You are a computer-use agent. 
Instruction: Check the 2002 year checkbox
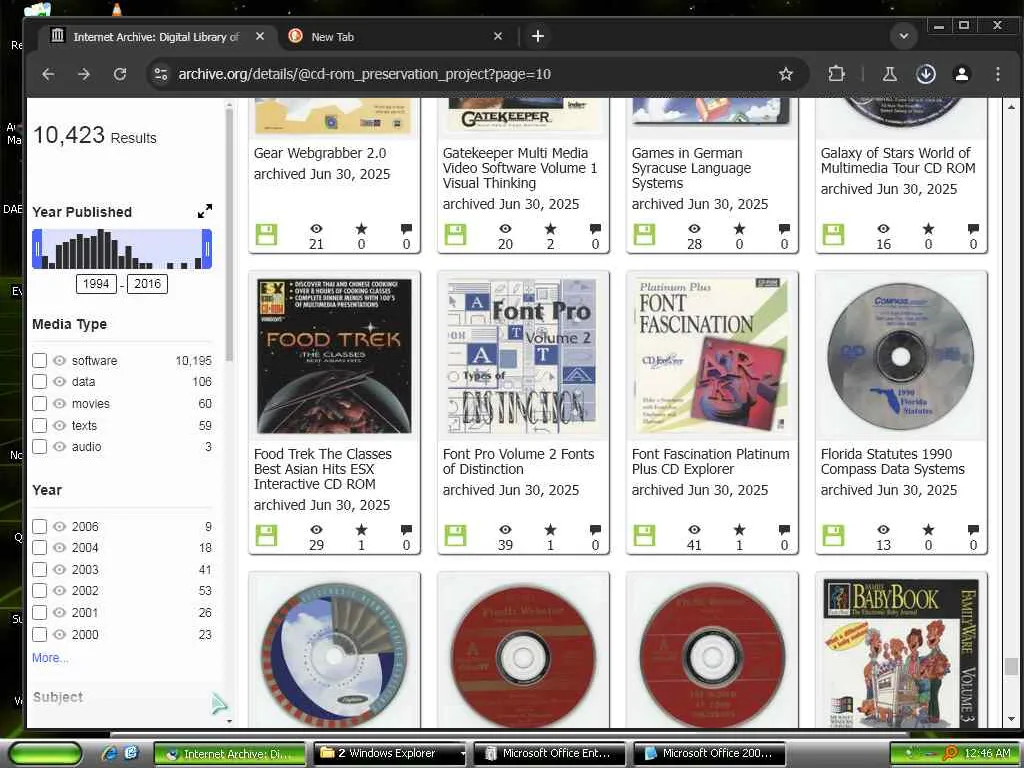point(39,590)
